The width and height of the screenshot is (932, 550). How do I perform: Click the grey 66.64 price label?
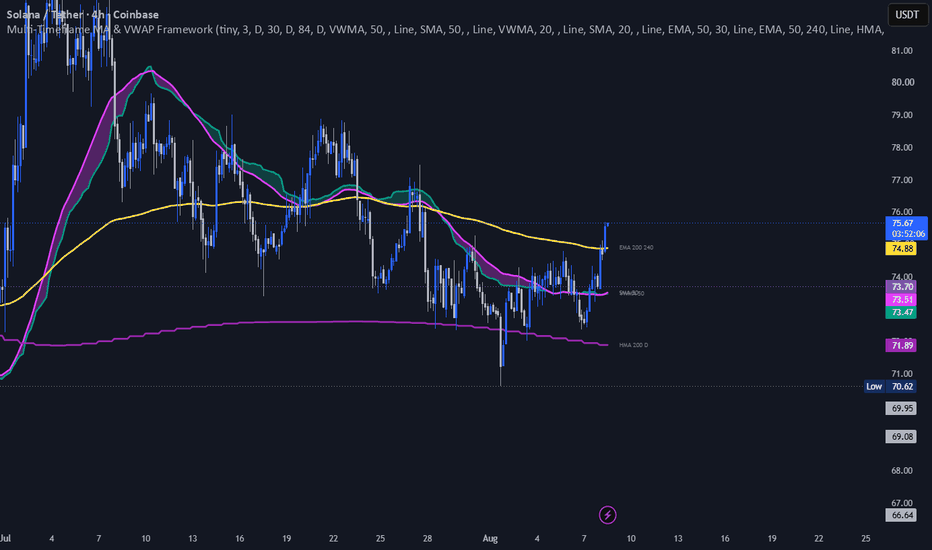point(901,516)
